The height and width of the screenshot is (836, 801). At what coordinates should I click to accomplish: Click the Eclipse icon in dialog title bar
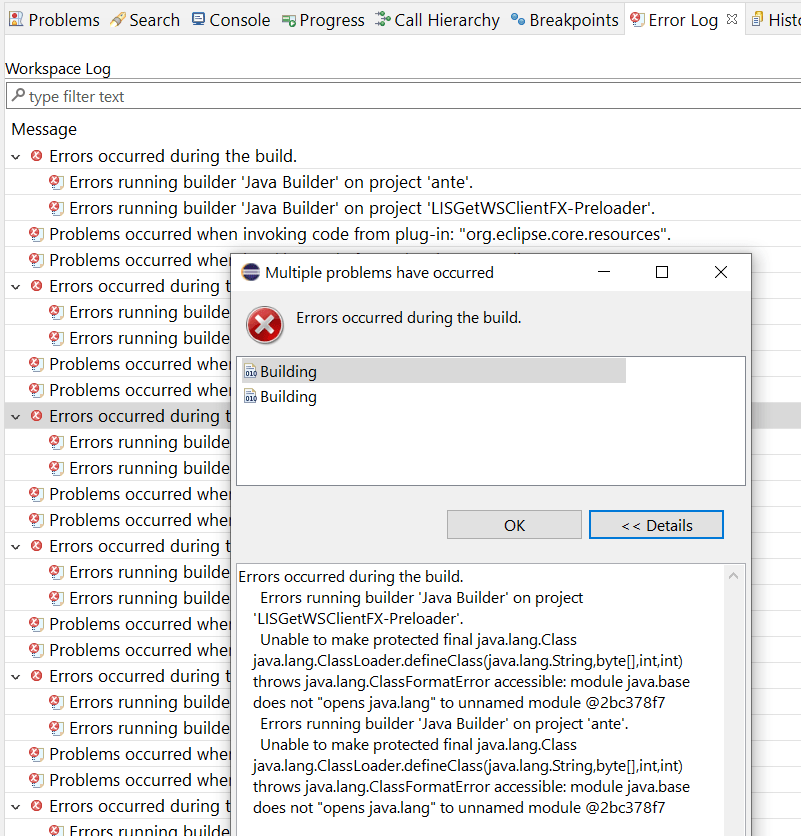tap(251, 272)
